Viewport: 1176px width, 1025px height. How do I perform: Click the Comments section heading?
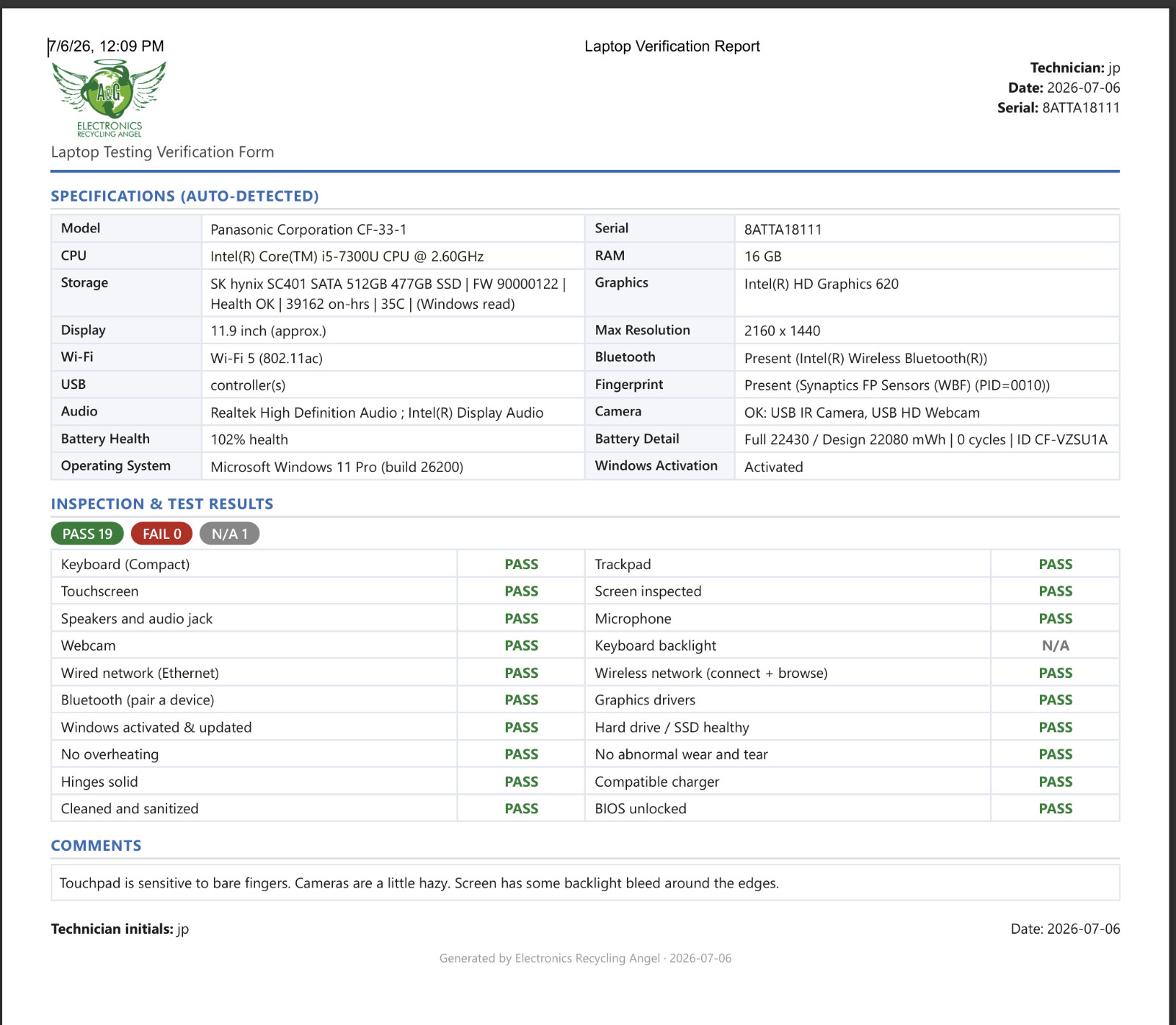tap(96, 846)
